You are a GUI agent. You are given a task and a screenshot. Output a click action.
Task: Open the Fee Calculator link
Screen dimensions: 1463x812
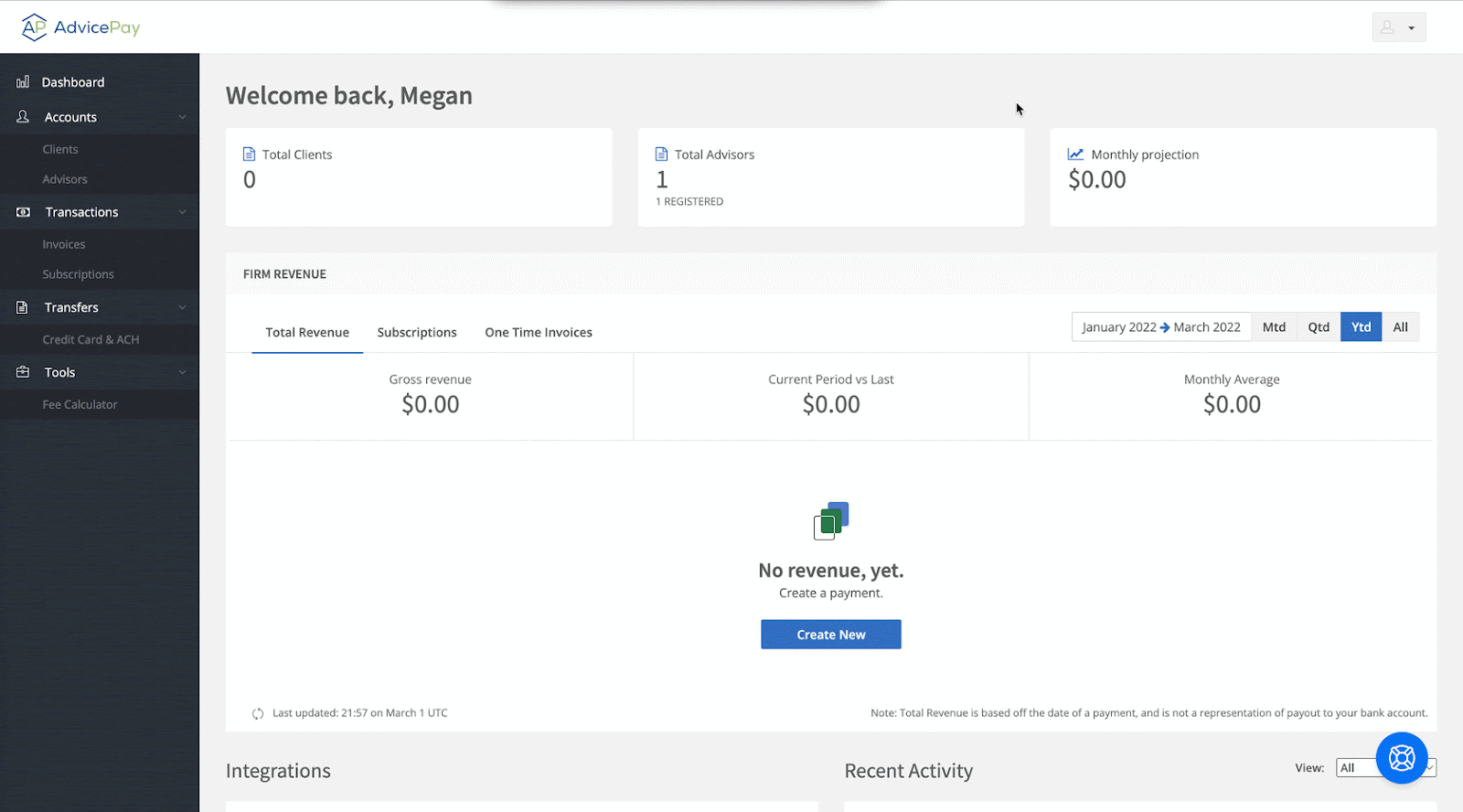point(80,405)
